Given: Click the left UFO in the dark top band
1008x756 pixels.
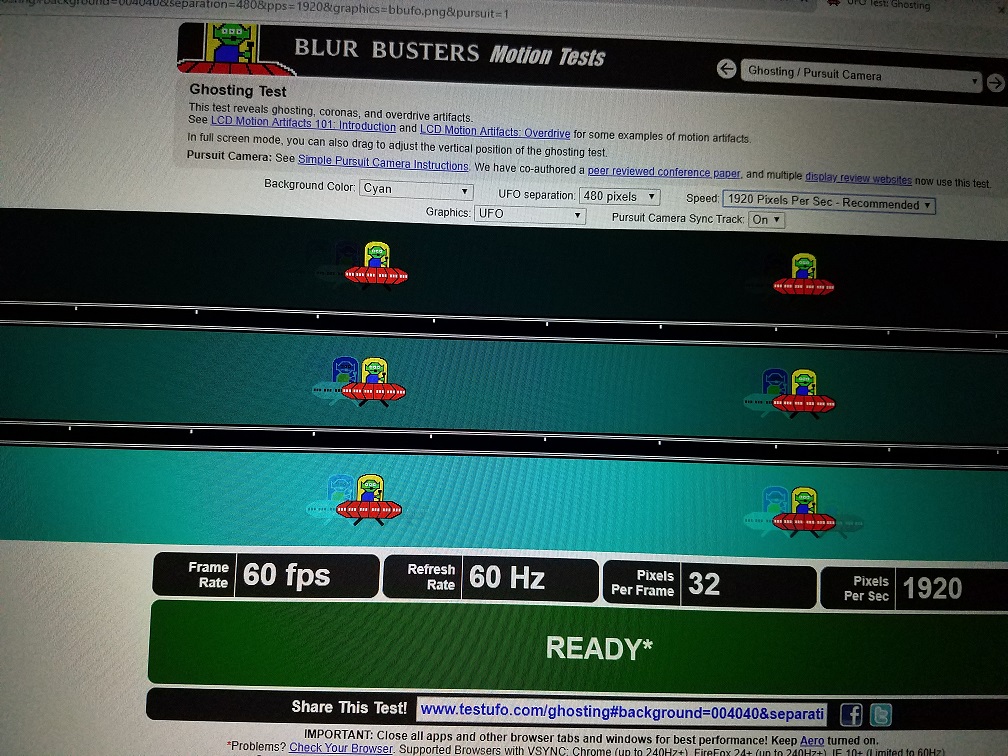Looking at the screenshot, I should pos(375,264).
